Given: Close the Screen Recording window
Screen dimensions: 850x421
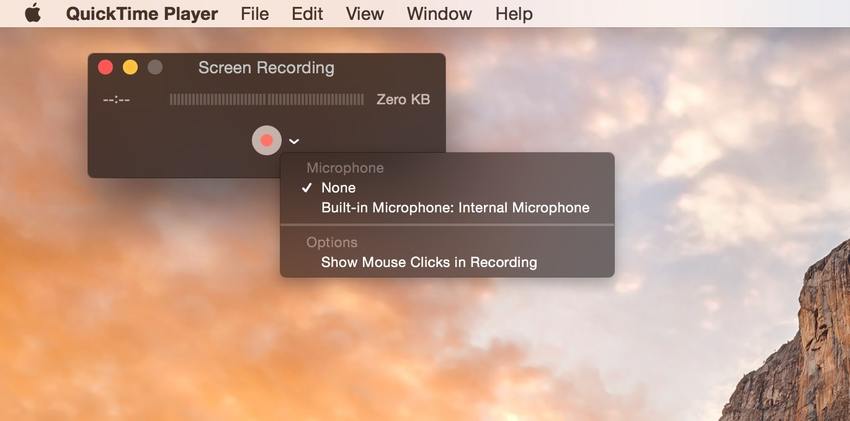Looking at the screenshot, I should coord(105,68).
